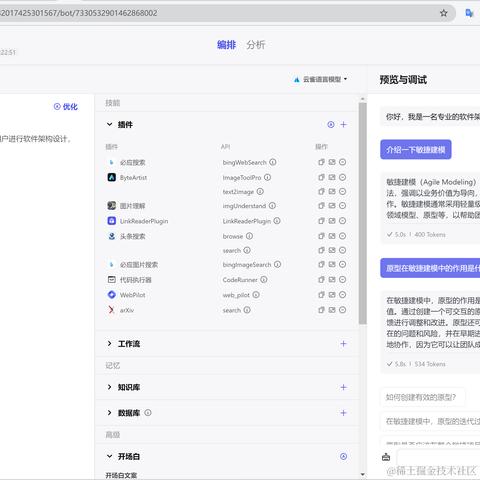The image size is (480, 480).
Task: Show info for web_pilot API
Action: coord(256,295)
